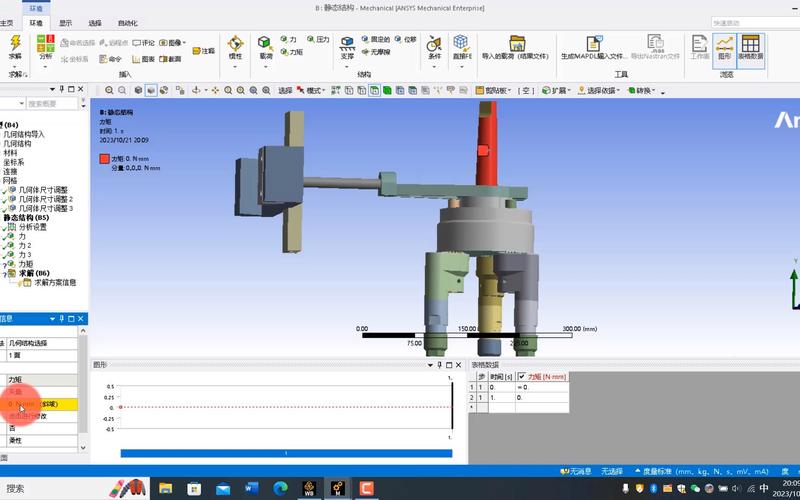Open Word from the taskbar
The image size is (800, 500).
252,488
